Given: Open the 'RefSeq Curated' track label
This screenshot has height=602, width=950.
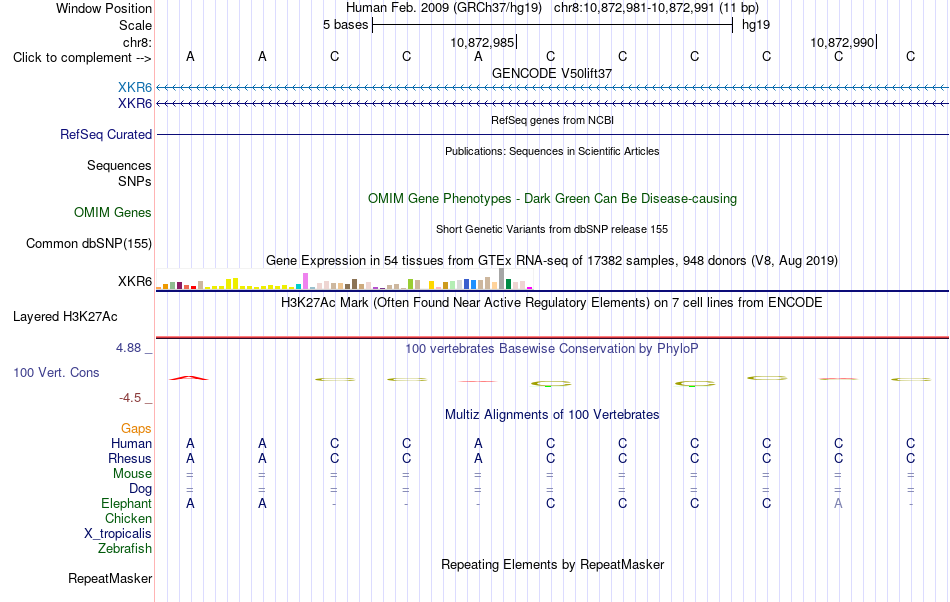Looking at the screenshot, I should click(x=106, y=134).
